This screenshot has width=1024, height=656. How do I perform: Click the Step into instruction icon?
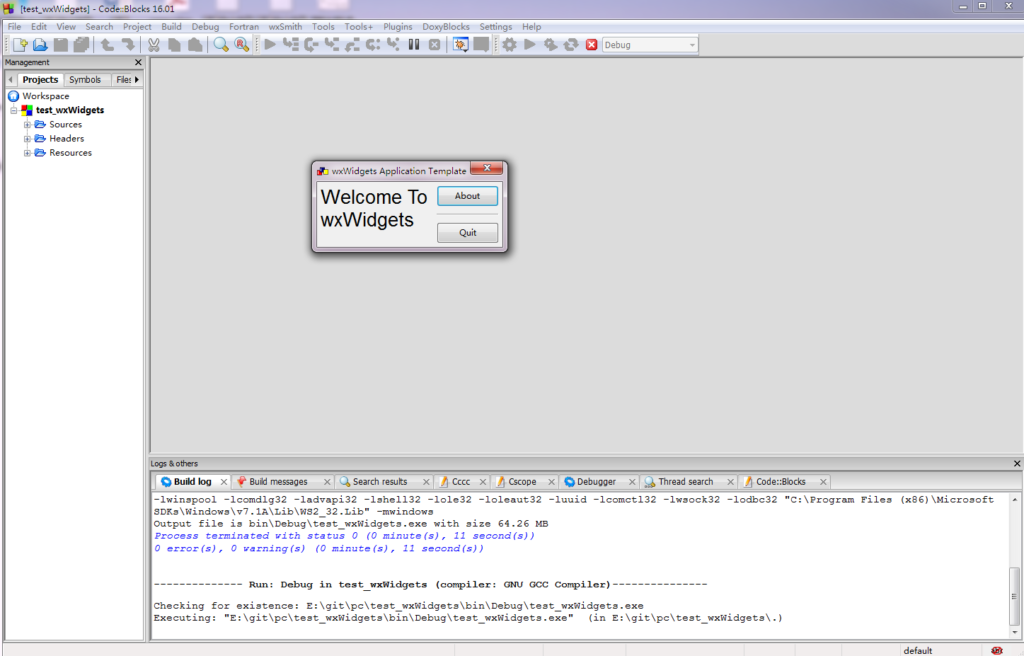pos(393,44)
